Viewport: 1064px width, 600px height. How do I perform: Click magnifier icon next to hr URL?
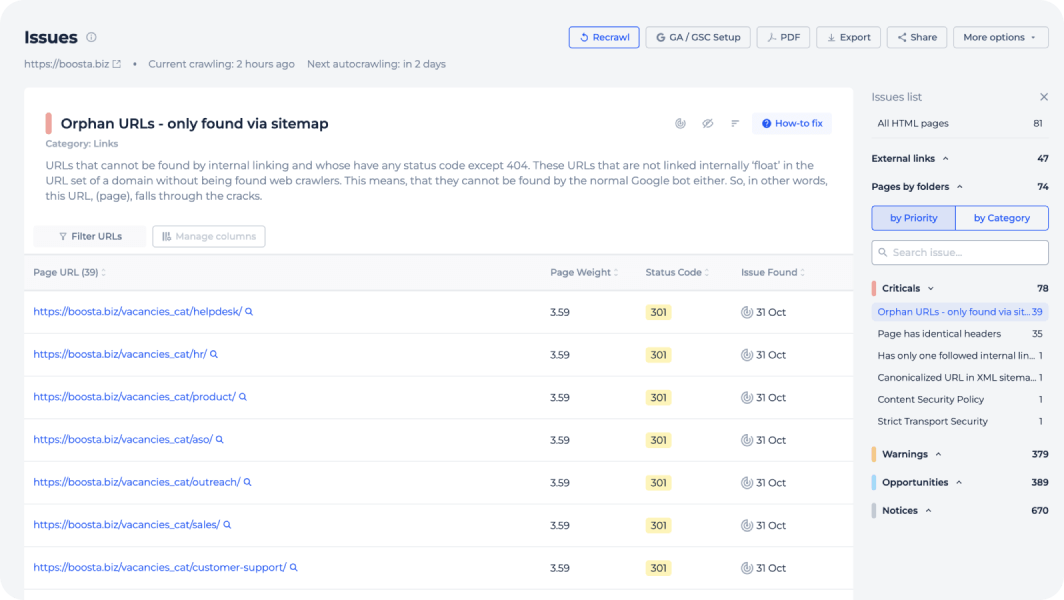click(214, 354)
